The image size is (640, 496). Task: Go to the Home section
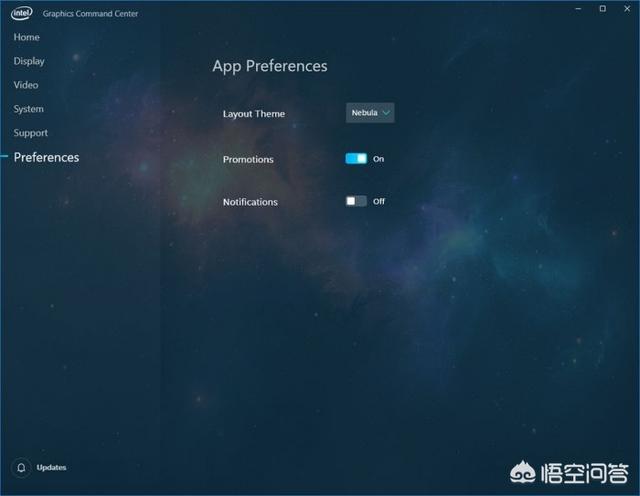click(27, 37)
